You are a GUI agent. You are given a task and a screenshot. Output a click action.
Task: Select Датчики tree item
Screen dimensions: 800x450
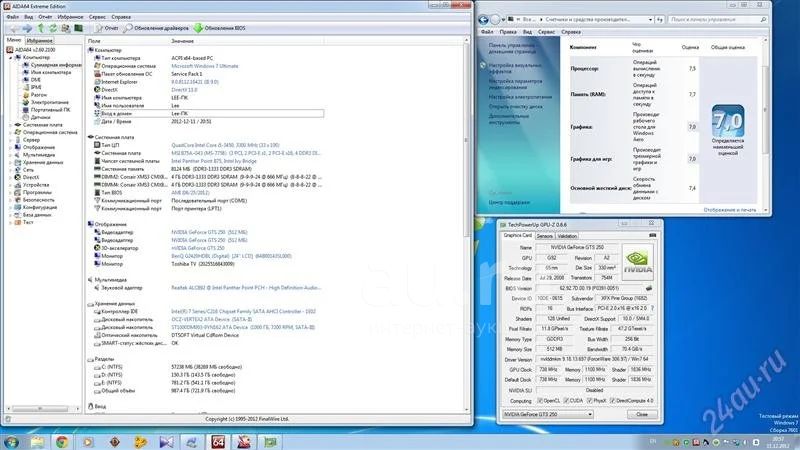(x=36, y=117)
